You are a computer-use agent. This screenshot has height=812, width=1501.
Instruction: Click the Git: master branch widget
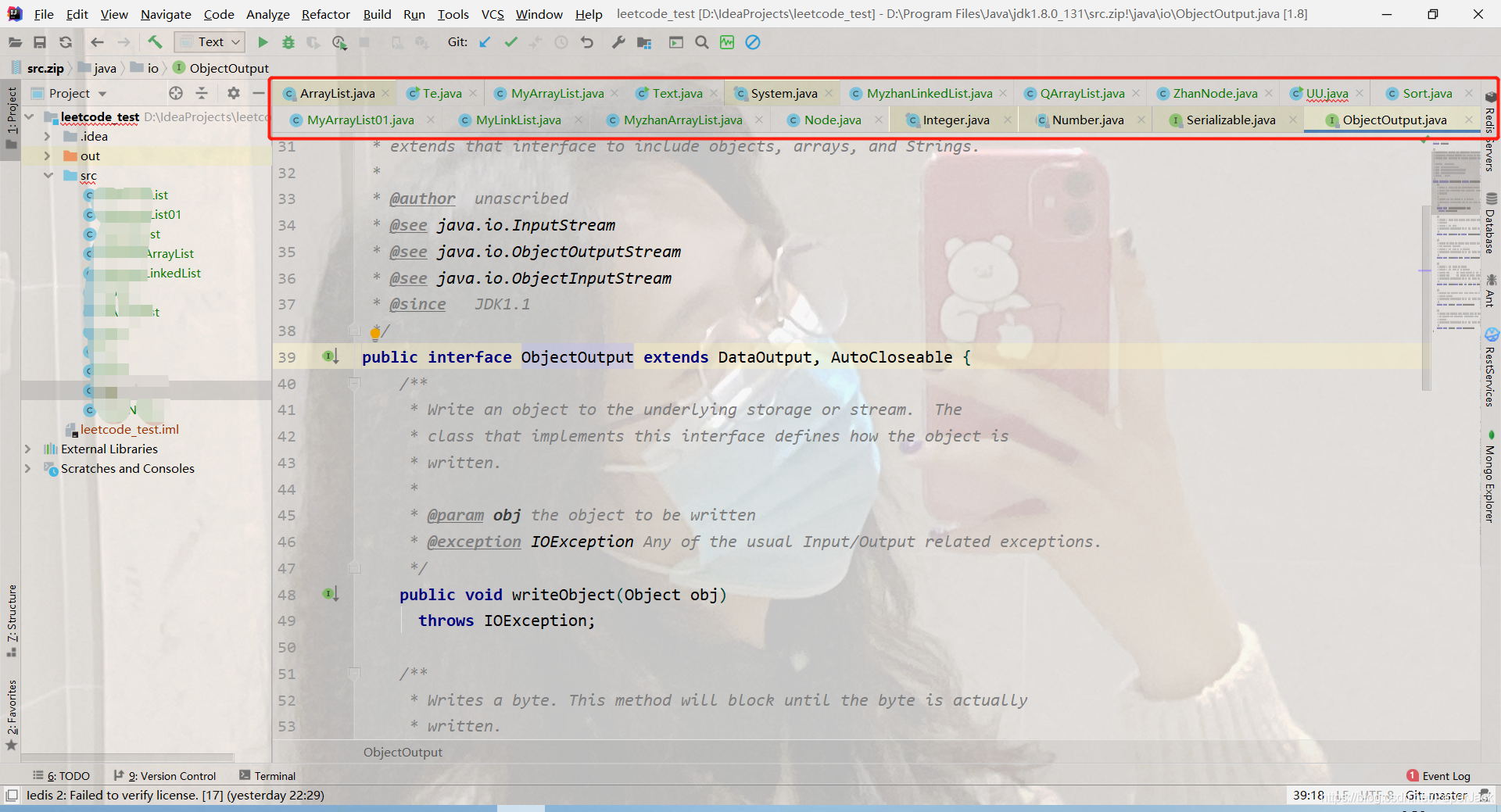1436,795
